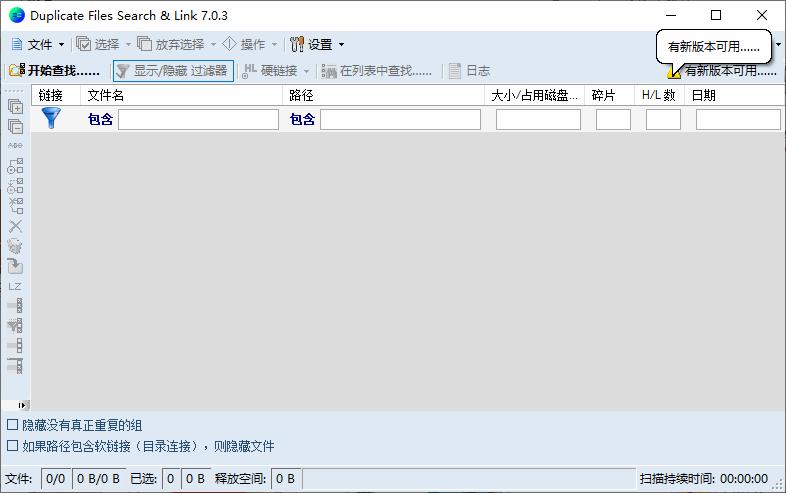786x493 pixels.
Task: Click the 放弃选择 stacked pages icon
Action: pos(144,44)
